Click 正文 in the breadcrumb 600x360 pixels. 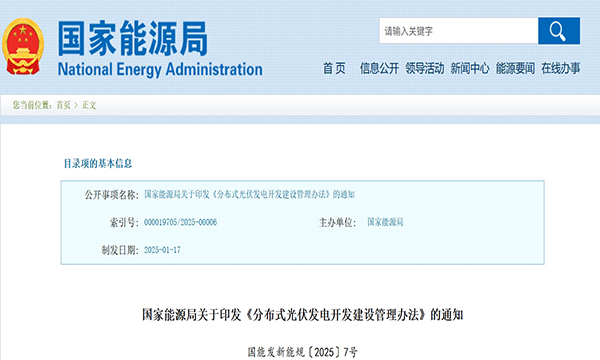tap(89, 105)
